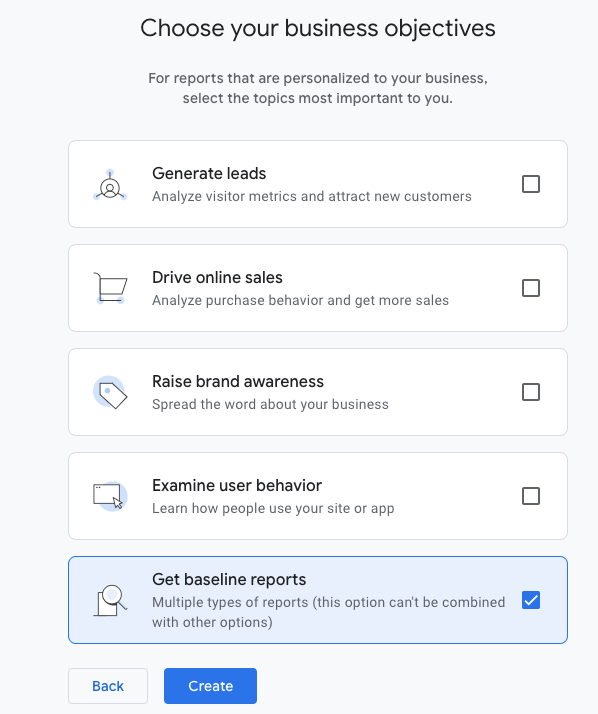Click the Generate leads person network icon

(110, 185)
